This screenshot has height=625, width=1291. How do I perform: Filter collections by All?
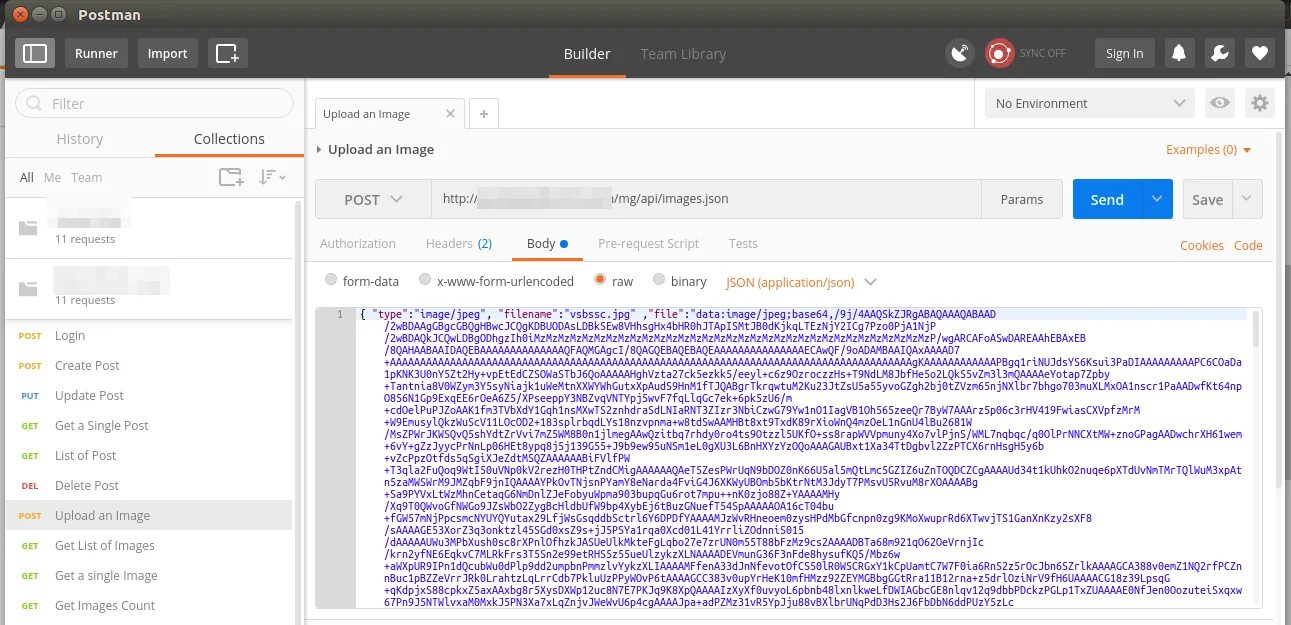(x=27, y=177)
